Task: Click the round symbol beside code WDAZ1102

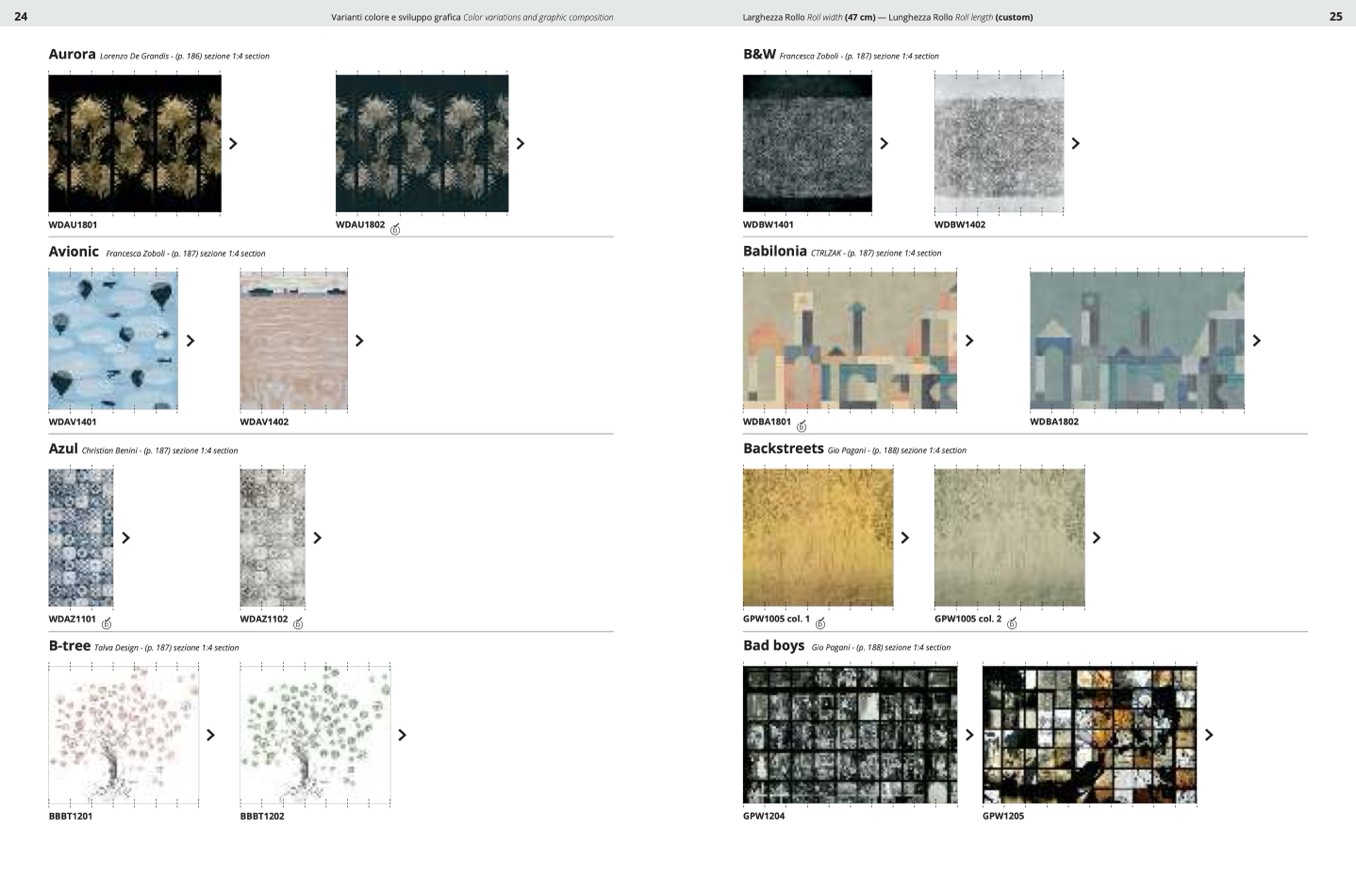Action: (298, 623)
